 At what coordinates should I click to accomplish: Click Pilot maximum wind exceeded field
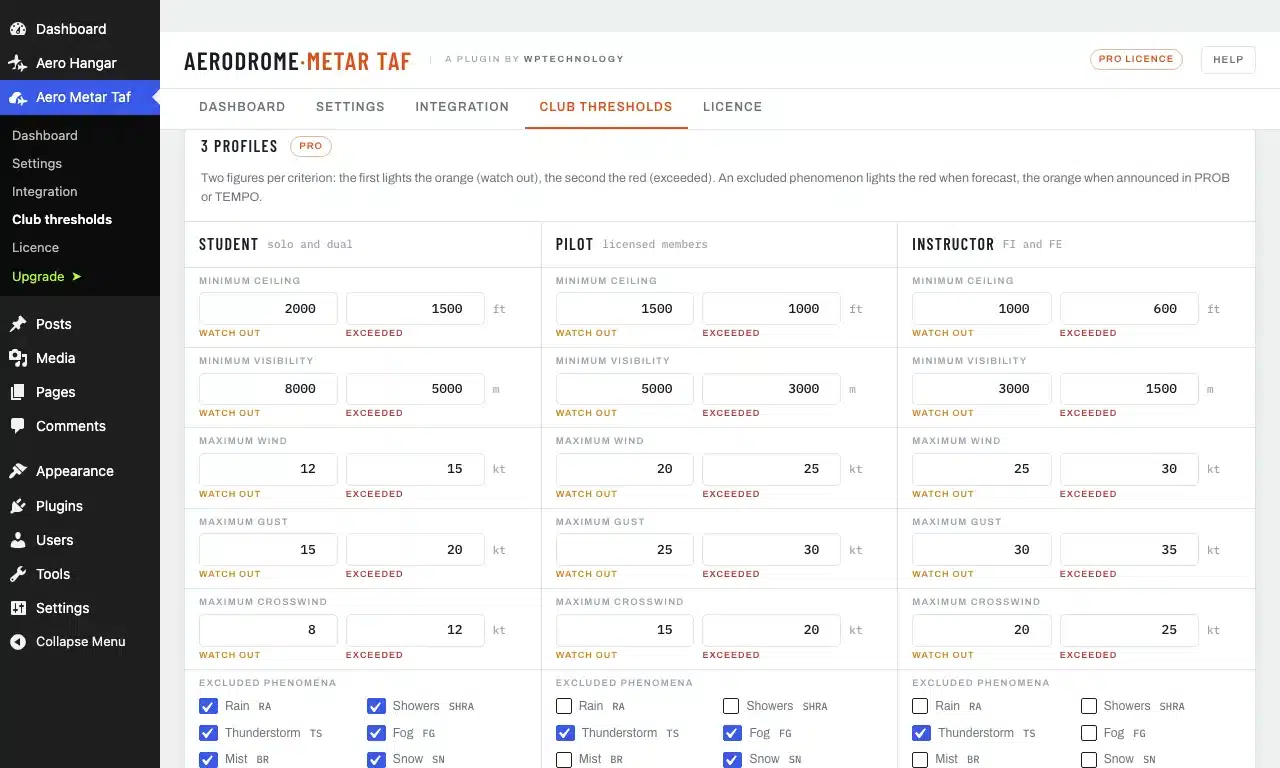click(772, 469)
